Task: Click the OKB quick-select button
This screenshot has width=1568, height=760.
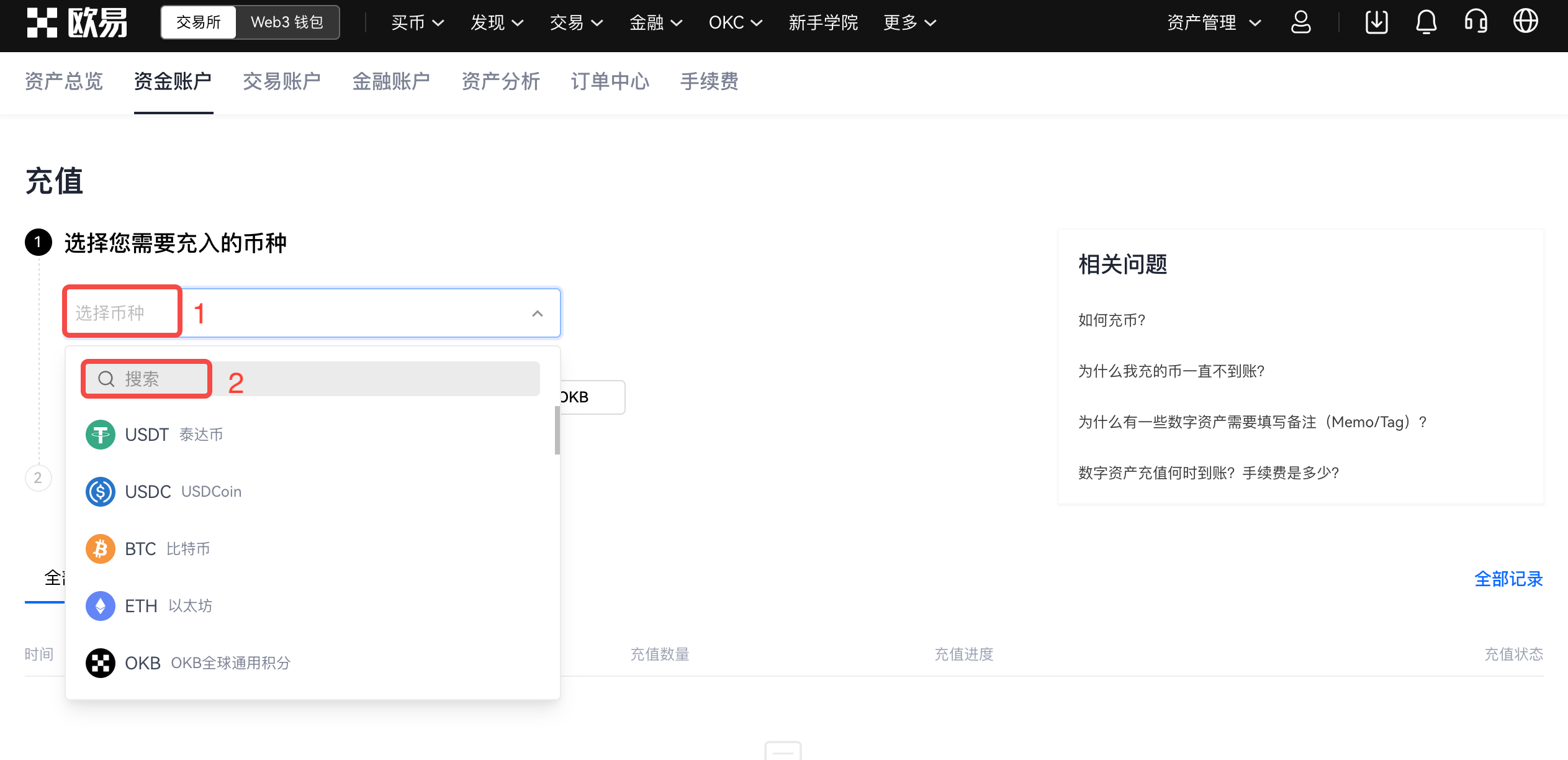Action: tap(592, 397)
